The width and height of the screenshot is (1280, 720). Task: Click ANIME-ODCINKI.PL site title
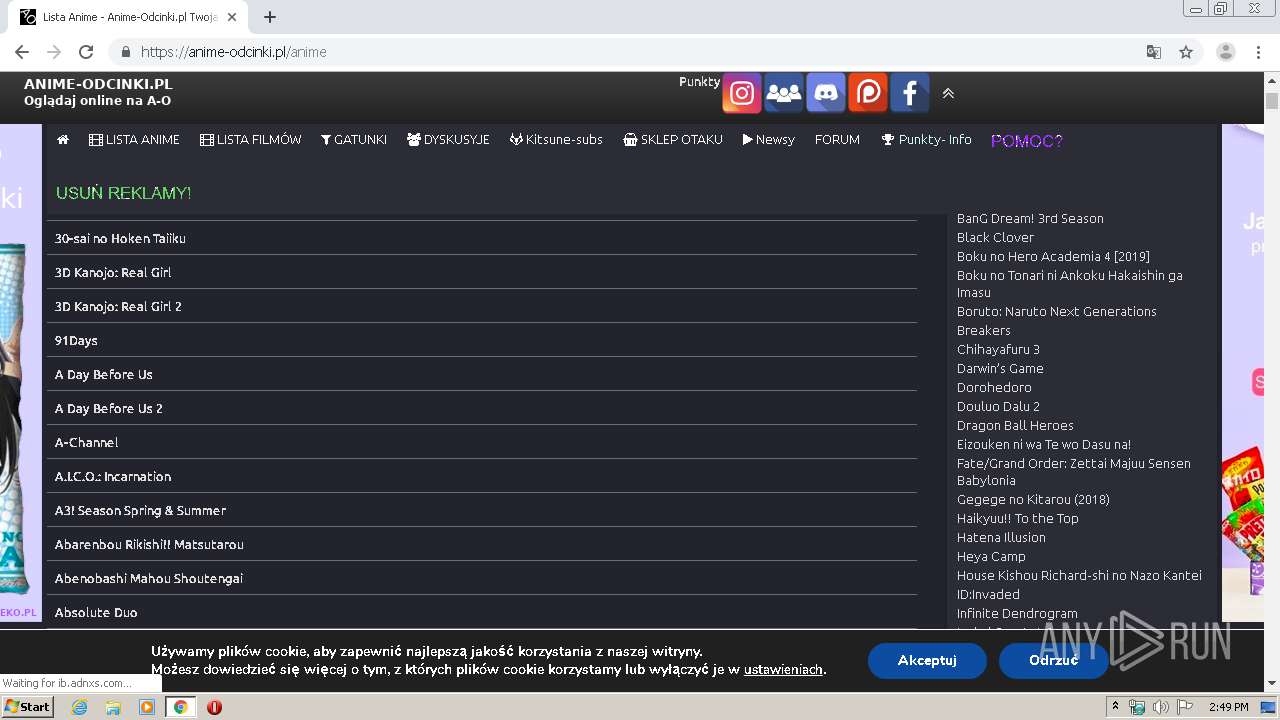click(98, 84)
